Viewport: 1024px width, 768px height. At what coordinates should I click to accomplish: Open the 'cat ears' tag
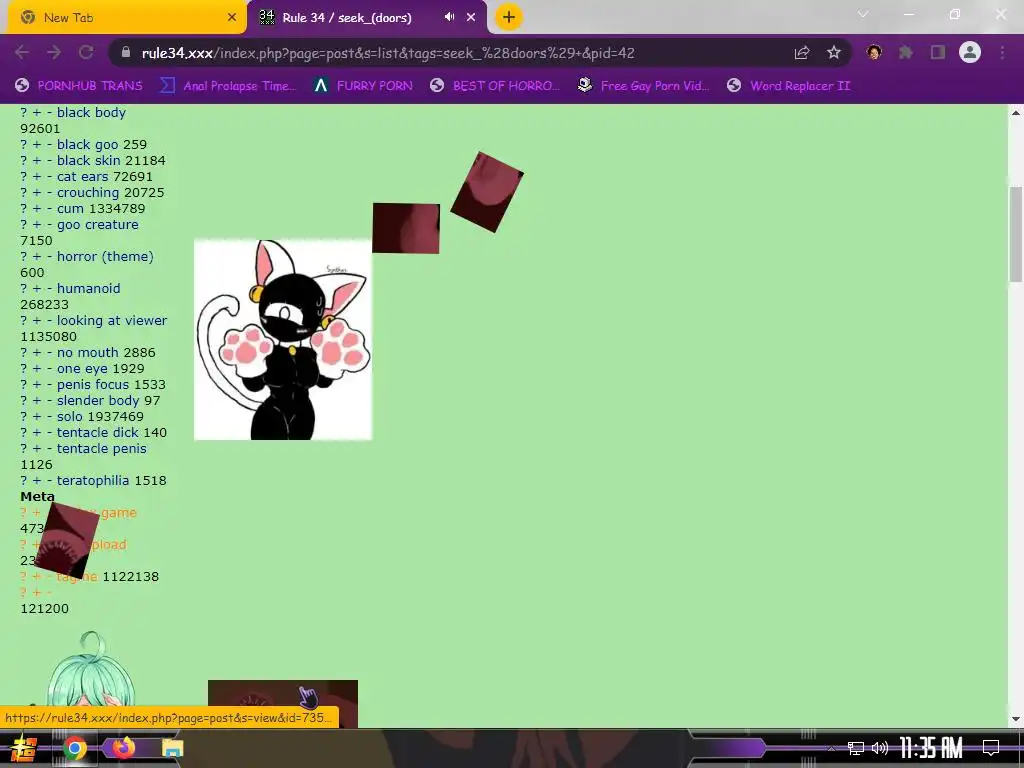tap(82, 176)
